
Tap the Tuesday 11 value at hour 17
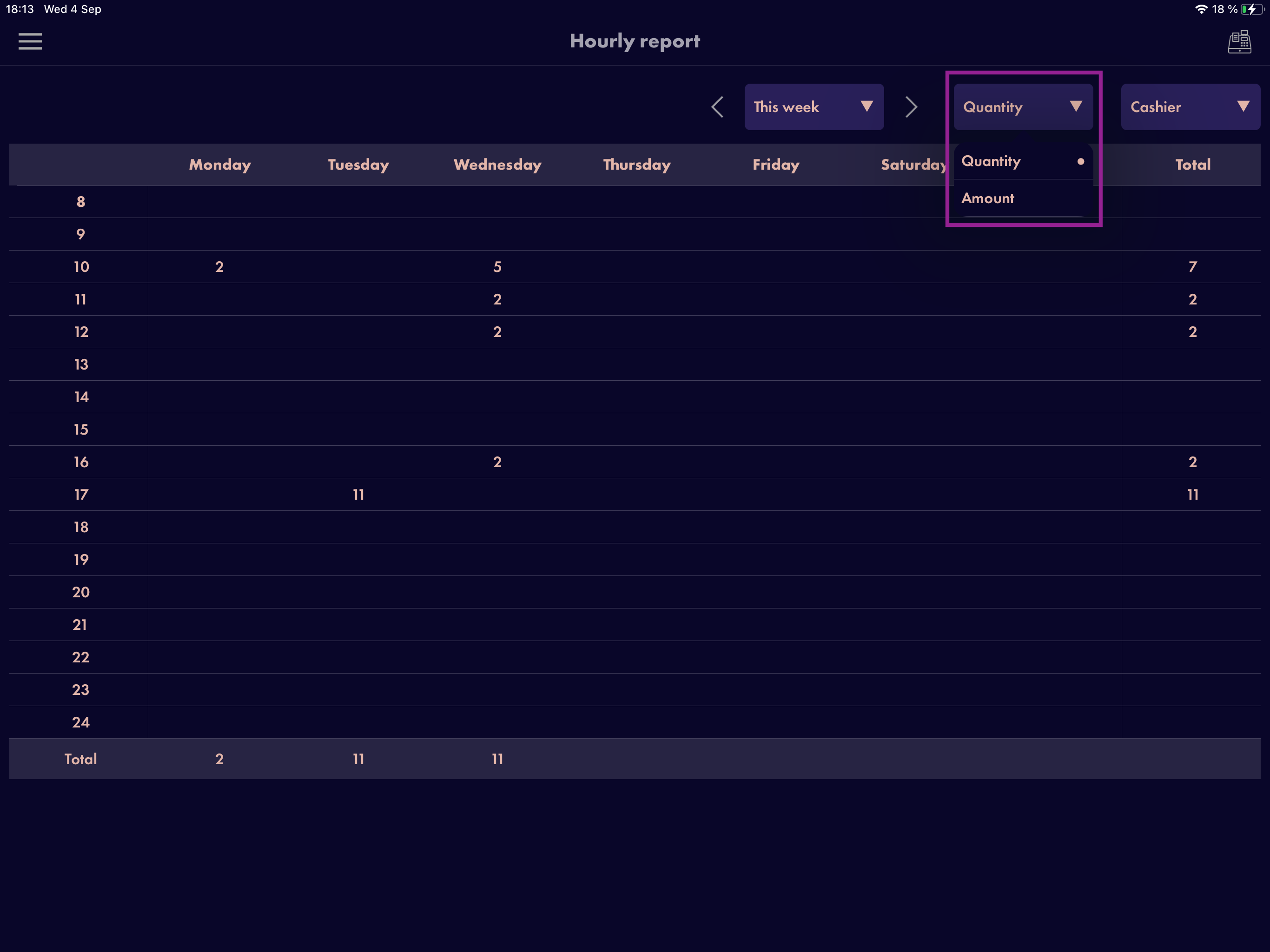358,495
